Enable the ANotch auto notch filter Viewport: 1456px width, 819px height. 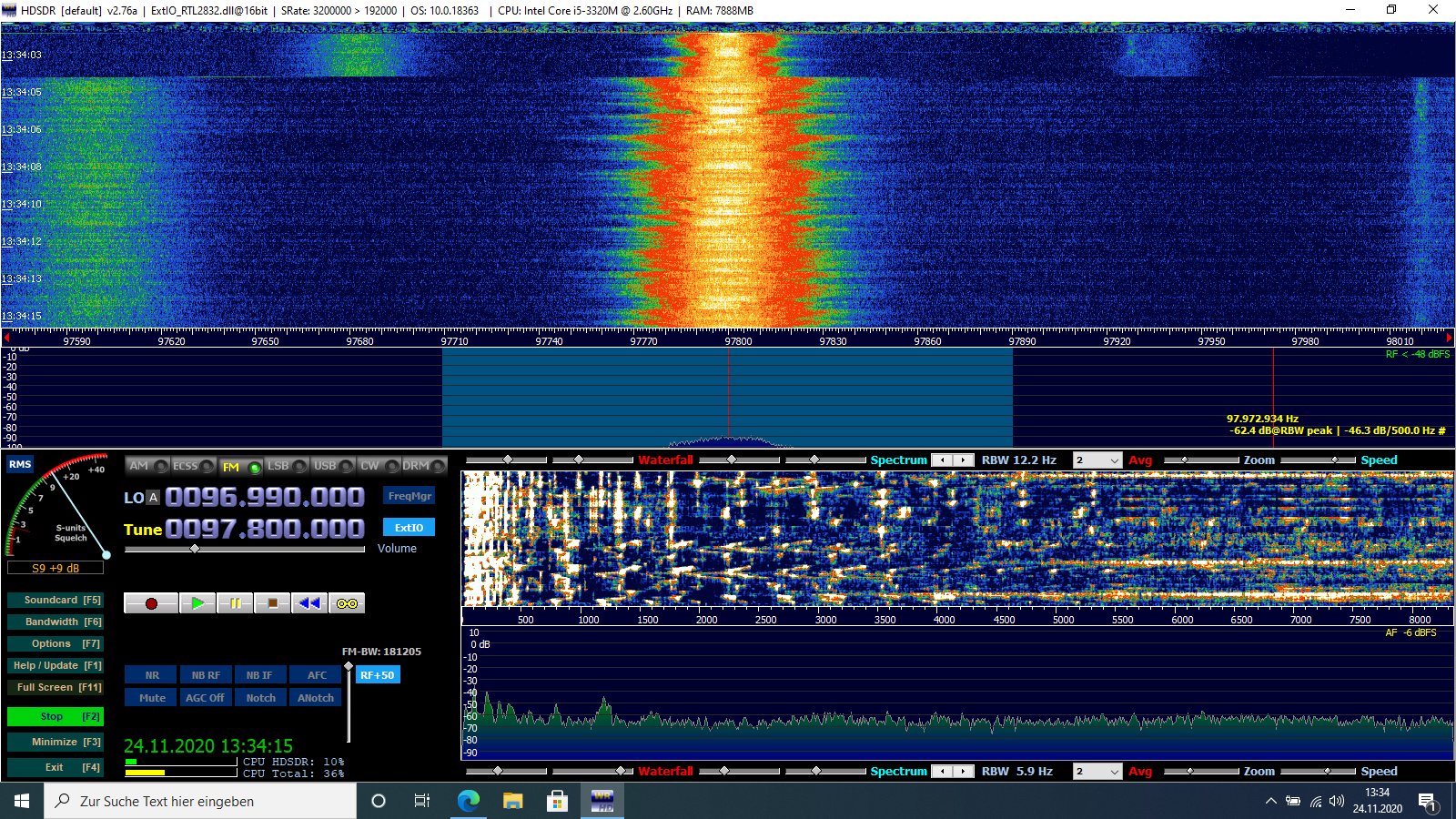[x=317, y=698]
